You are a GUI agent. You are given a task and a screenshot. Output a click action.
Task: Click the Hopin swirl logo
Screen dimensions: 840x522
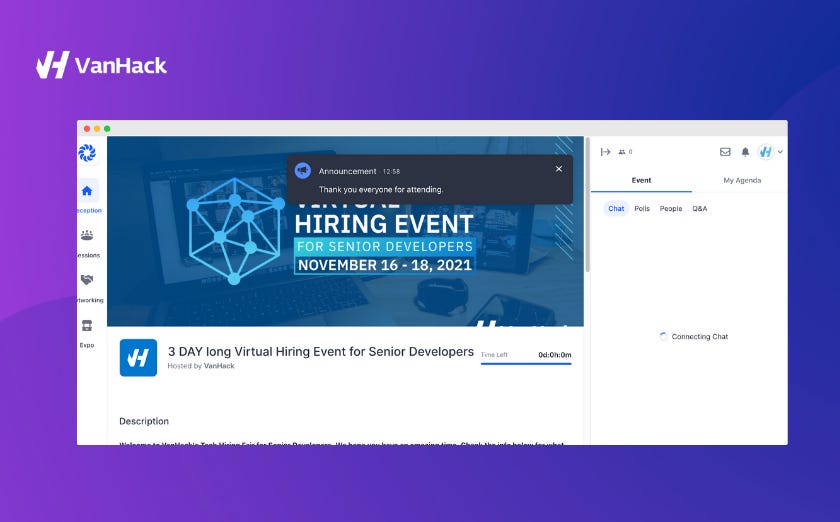(x=87, y=153)
